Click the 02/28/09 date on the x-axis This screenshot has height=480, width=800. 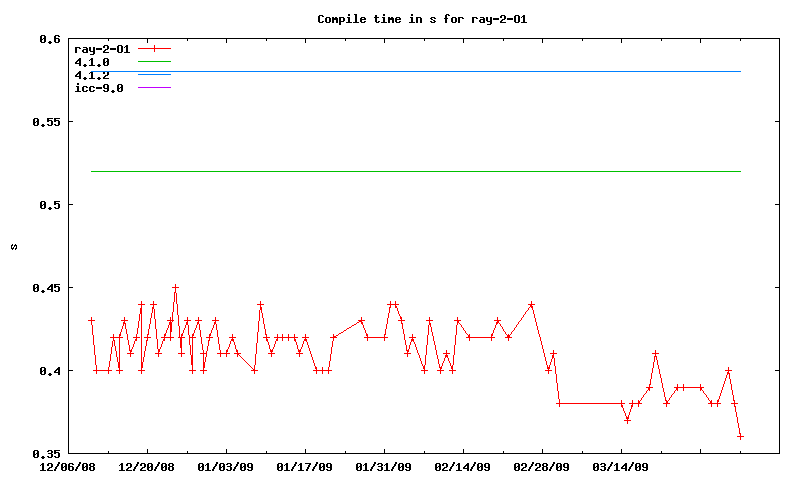(x=542, y=467)
